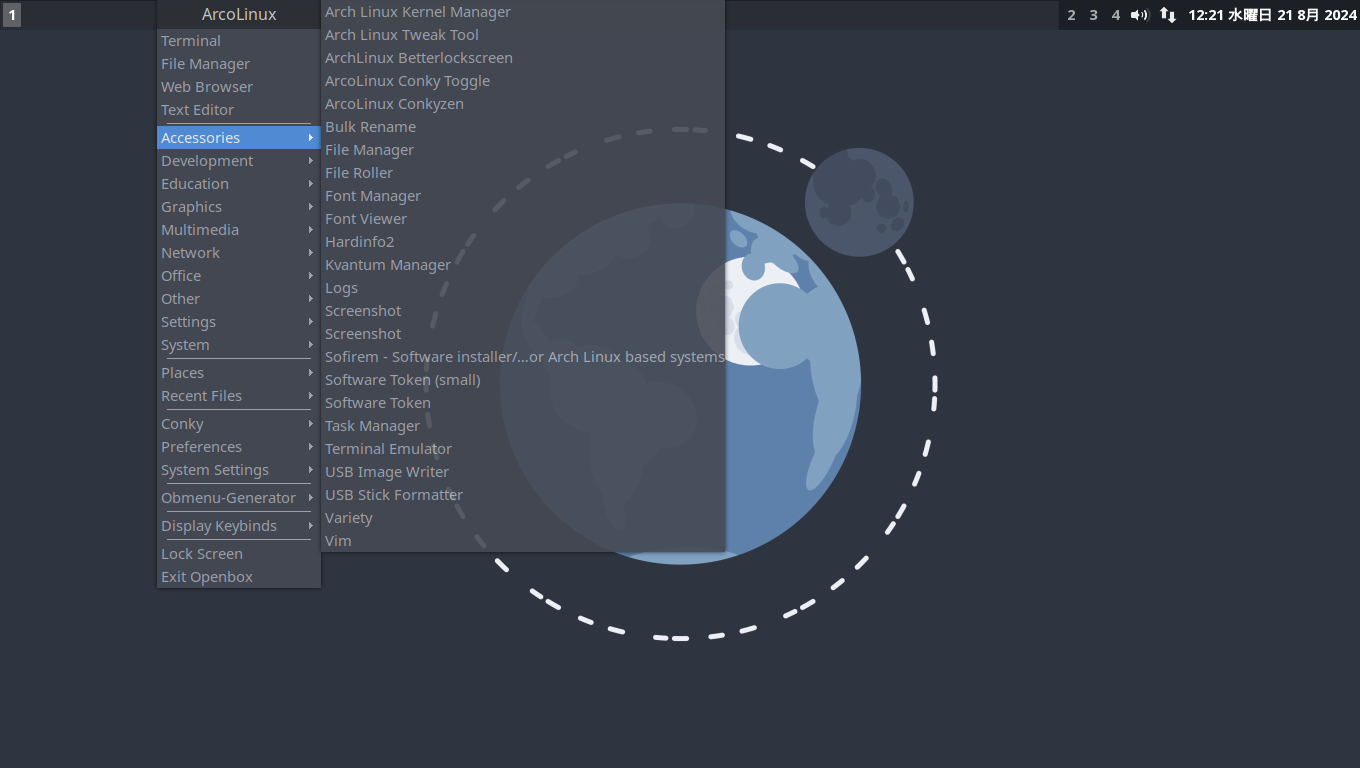Expand the System Settings submenu
Image resolution: width=1360 pixels, height=768 pixels.
pos(239,470)
